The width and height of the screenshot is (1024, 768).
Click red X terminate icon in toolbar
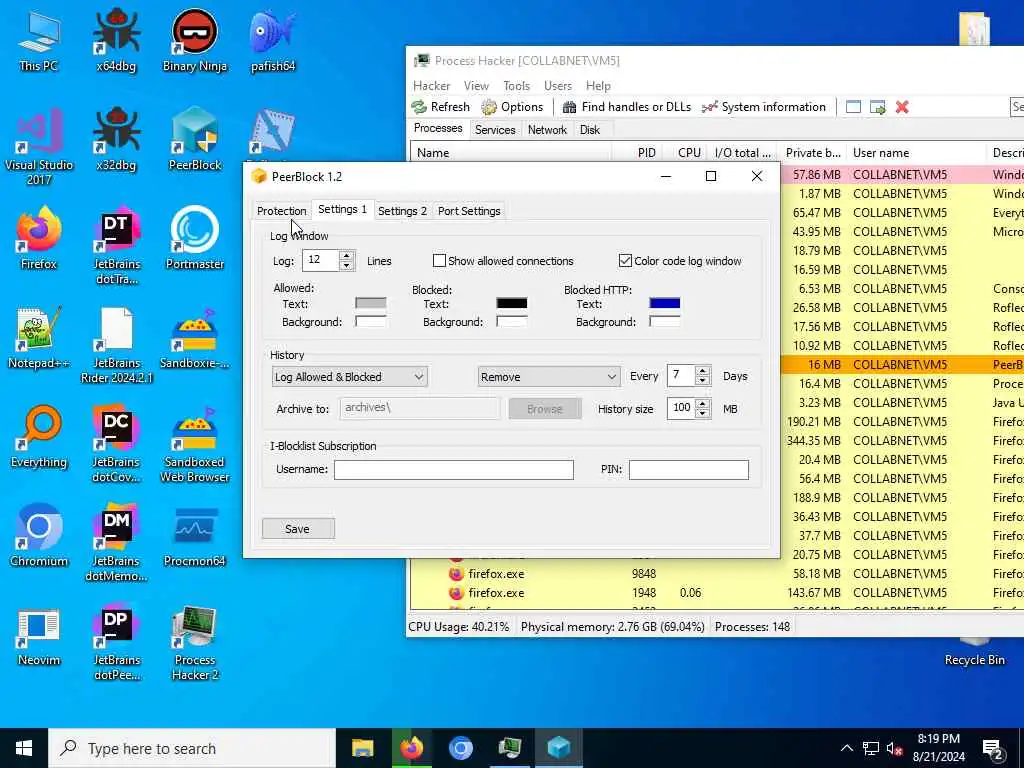click(902, 107)
